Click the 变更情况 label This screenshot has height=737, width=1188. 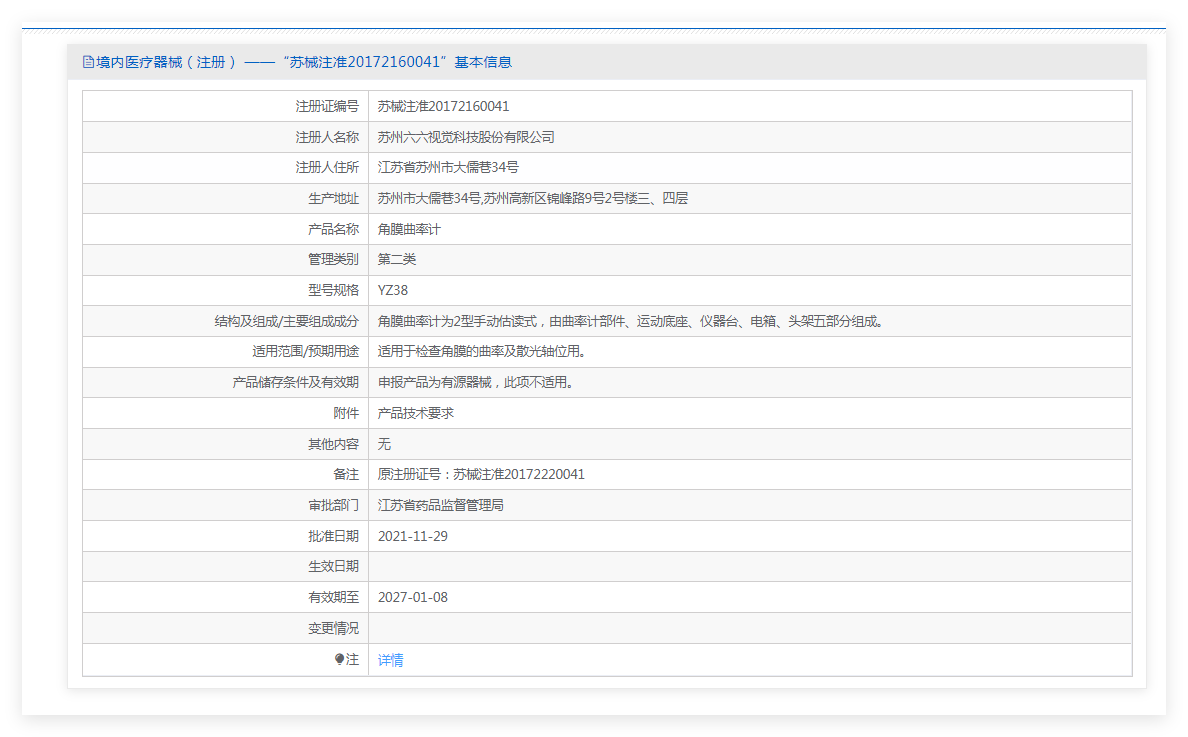pyautogui.click(x=333, y=629)
